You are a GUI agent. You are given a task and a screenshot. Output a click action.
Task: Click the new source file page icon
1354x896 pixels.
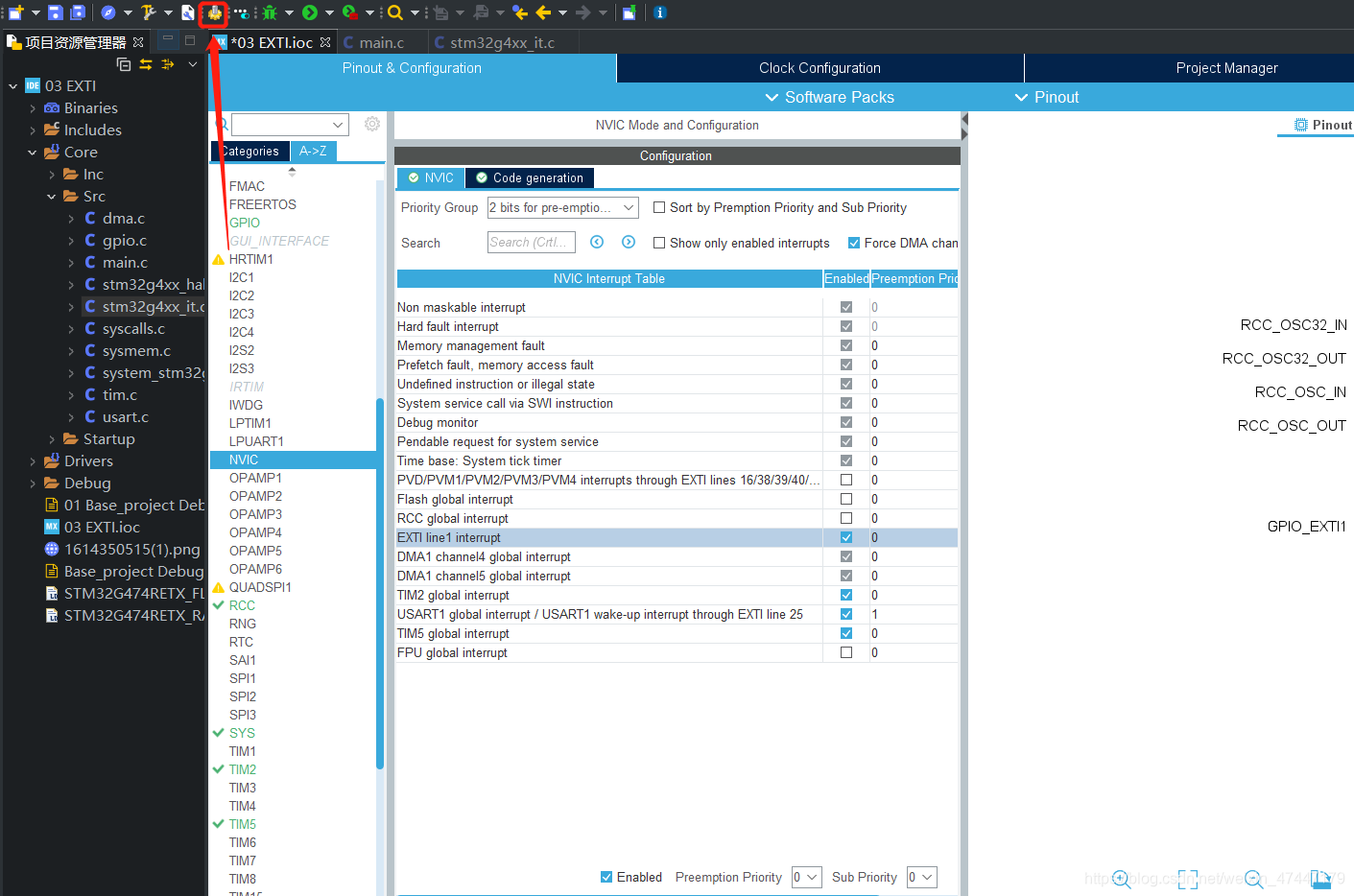coord(188,12)
